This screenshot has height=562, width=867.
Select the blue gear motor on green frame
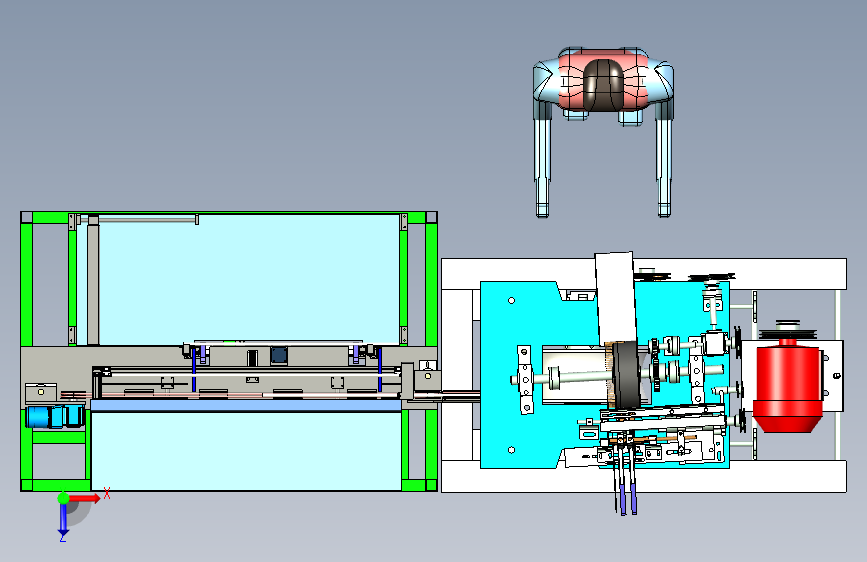(54, 417)
